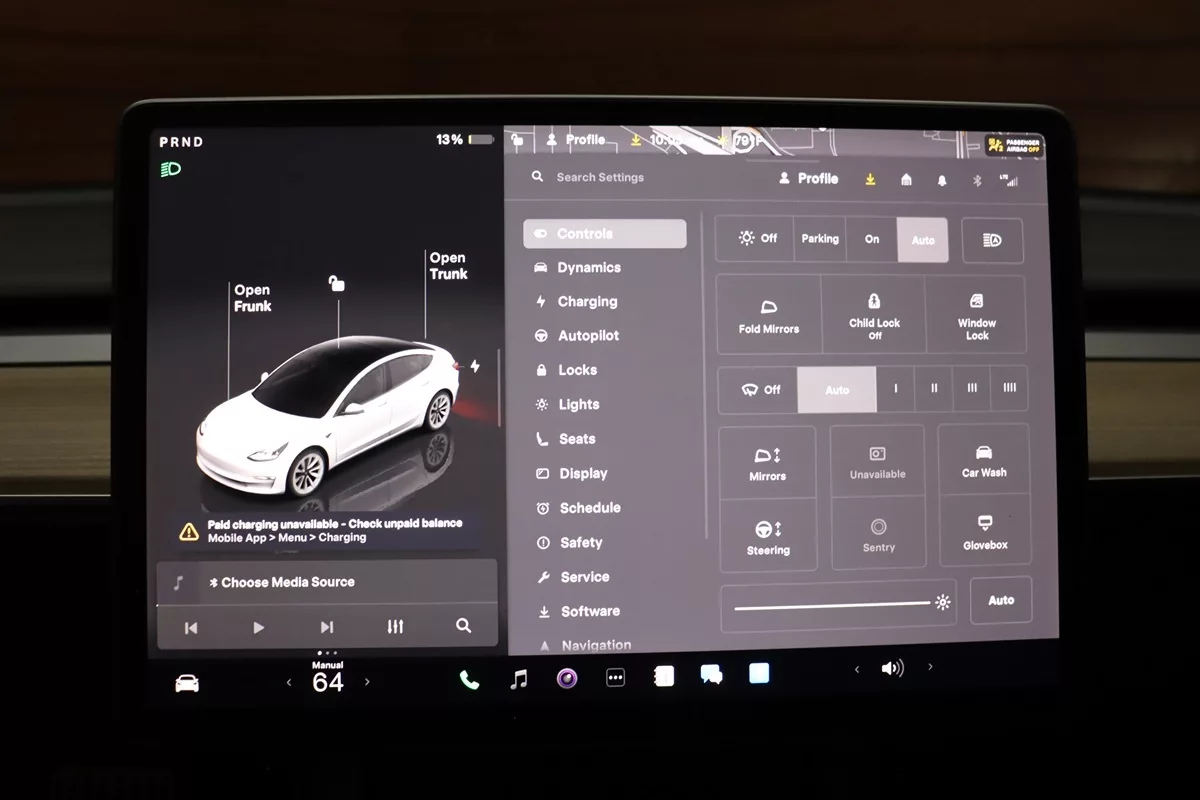Tap the car icon in bottom bar

(x=187, y=683)
